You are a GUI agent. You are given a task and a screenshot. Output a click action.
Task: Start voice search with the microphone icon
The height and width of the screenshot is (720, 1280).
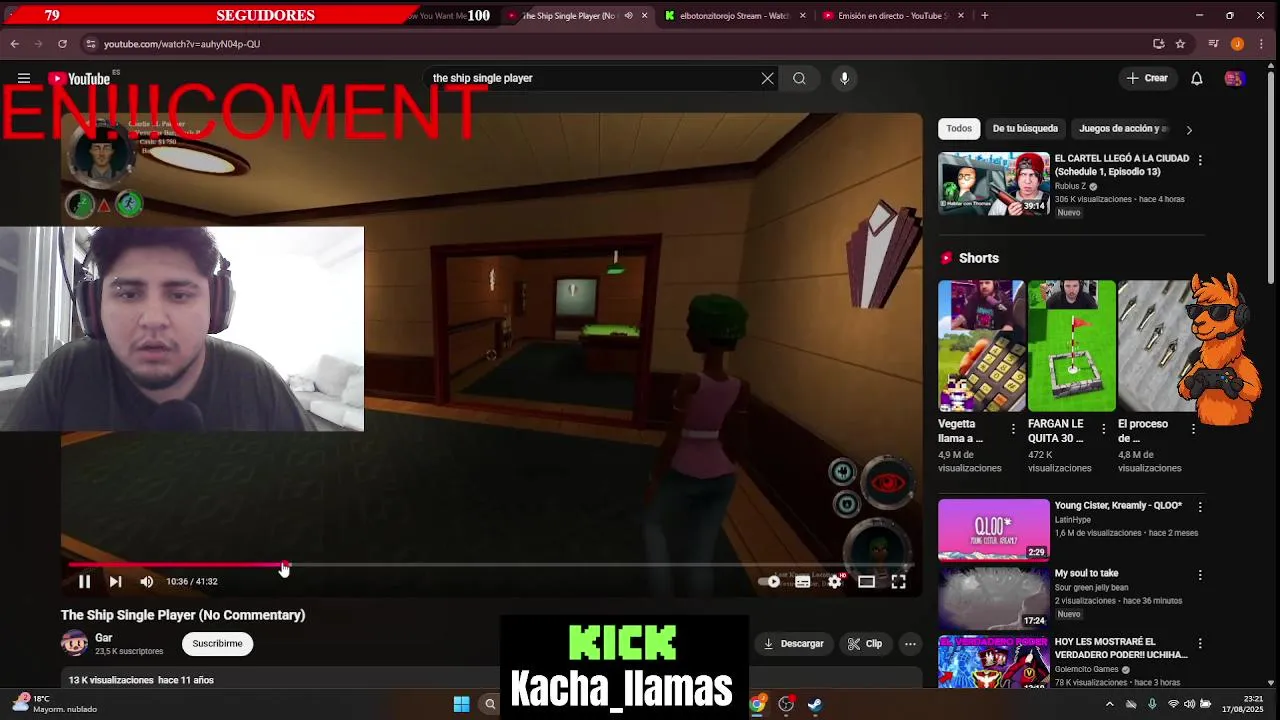844,78
